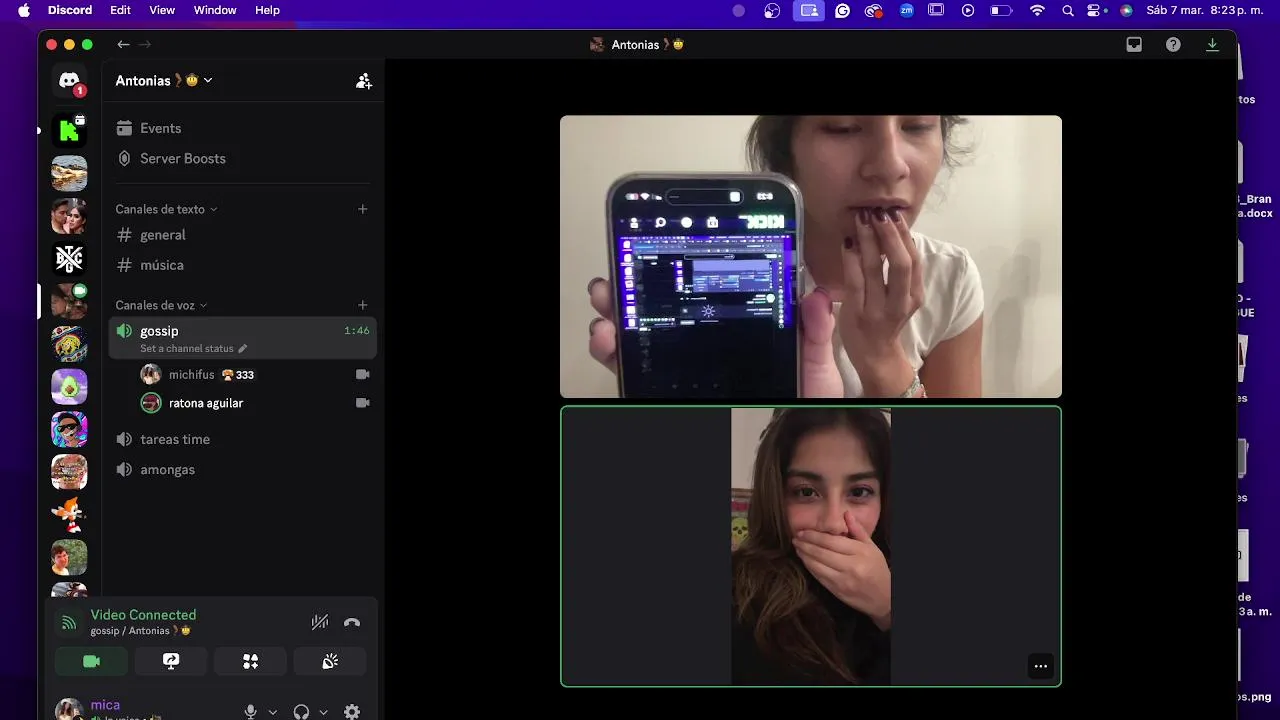Open the battery status icon
The width and height of the screenshot is (1280, 720).
click(x=1001, y=10)
